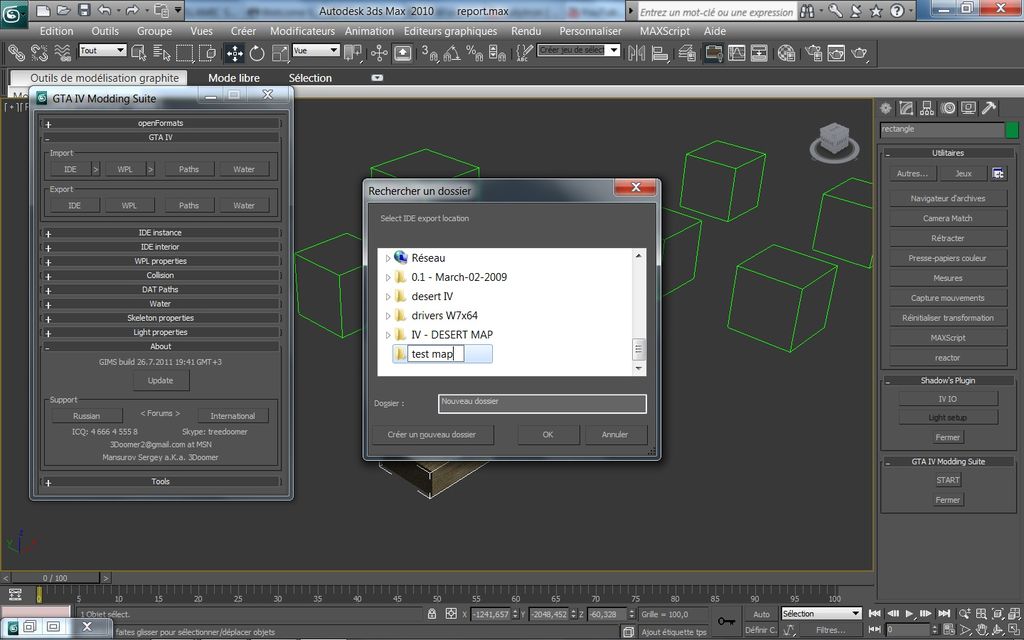Switch to the Create command panel icon
The height and width of the screenshot is (640, 1024).
point(886,108)
